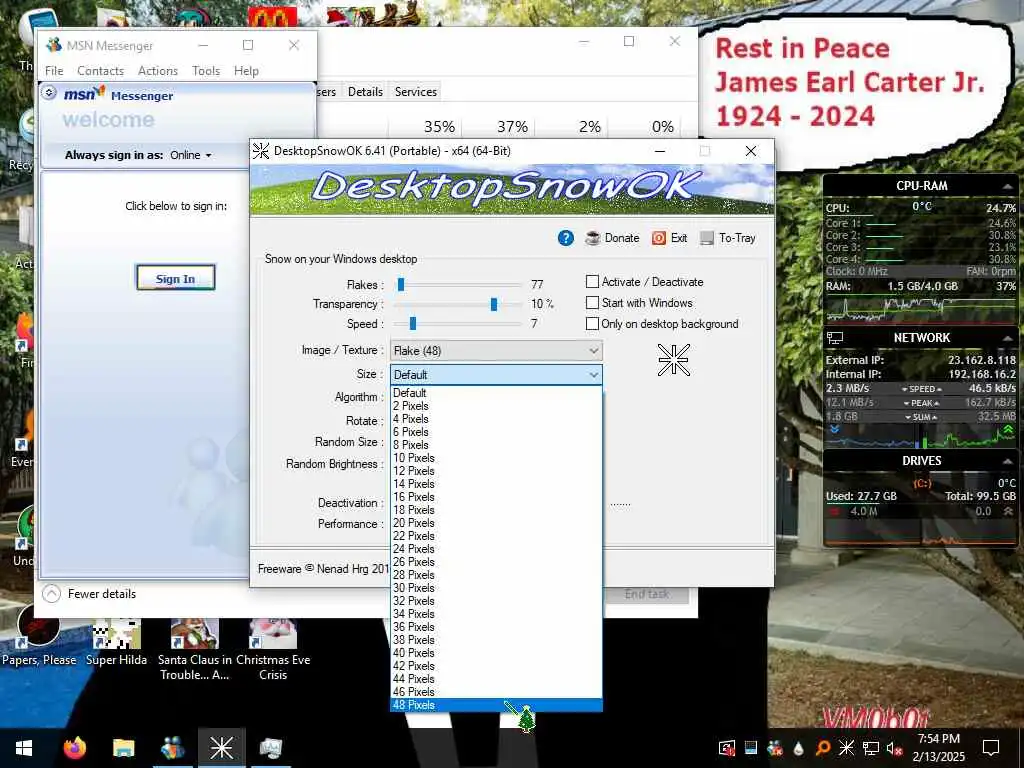Click the Speed slider handle
This screenshot has height=768, width=1024.
[x=413, y=323]
